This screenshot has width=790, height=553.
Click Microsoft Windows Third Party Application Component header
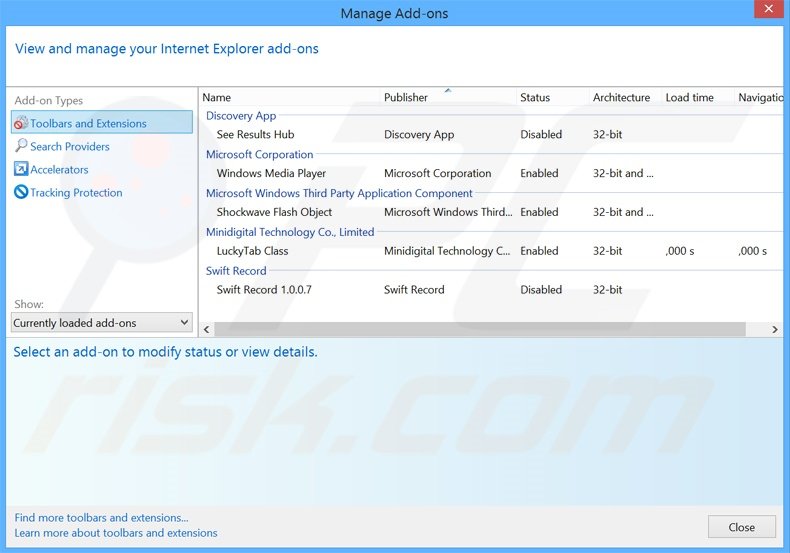pyautogui.click(x=339, y=193)
